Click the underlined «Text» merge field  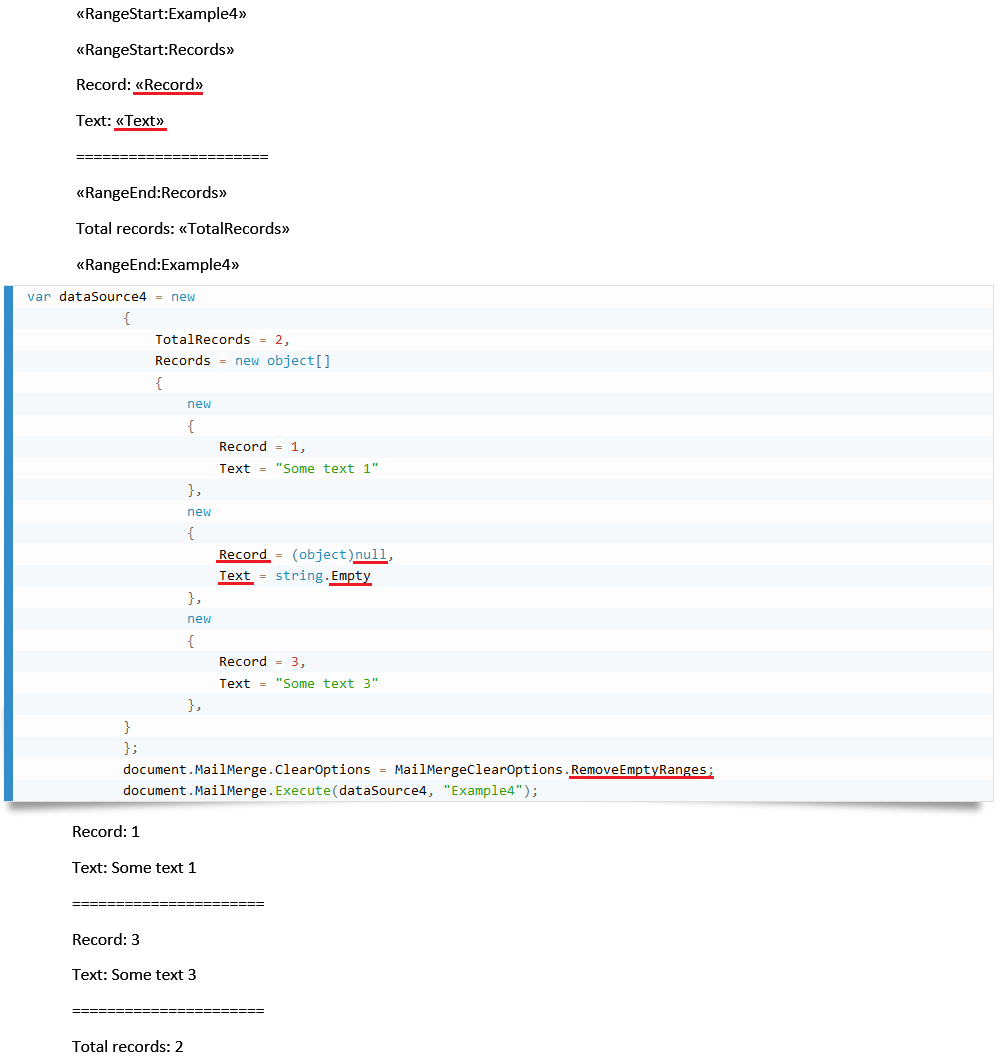click(139, 120)
